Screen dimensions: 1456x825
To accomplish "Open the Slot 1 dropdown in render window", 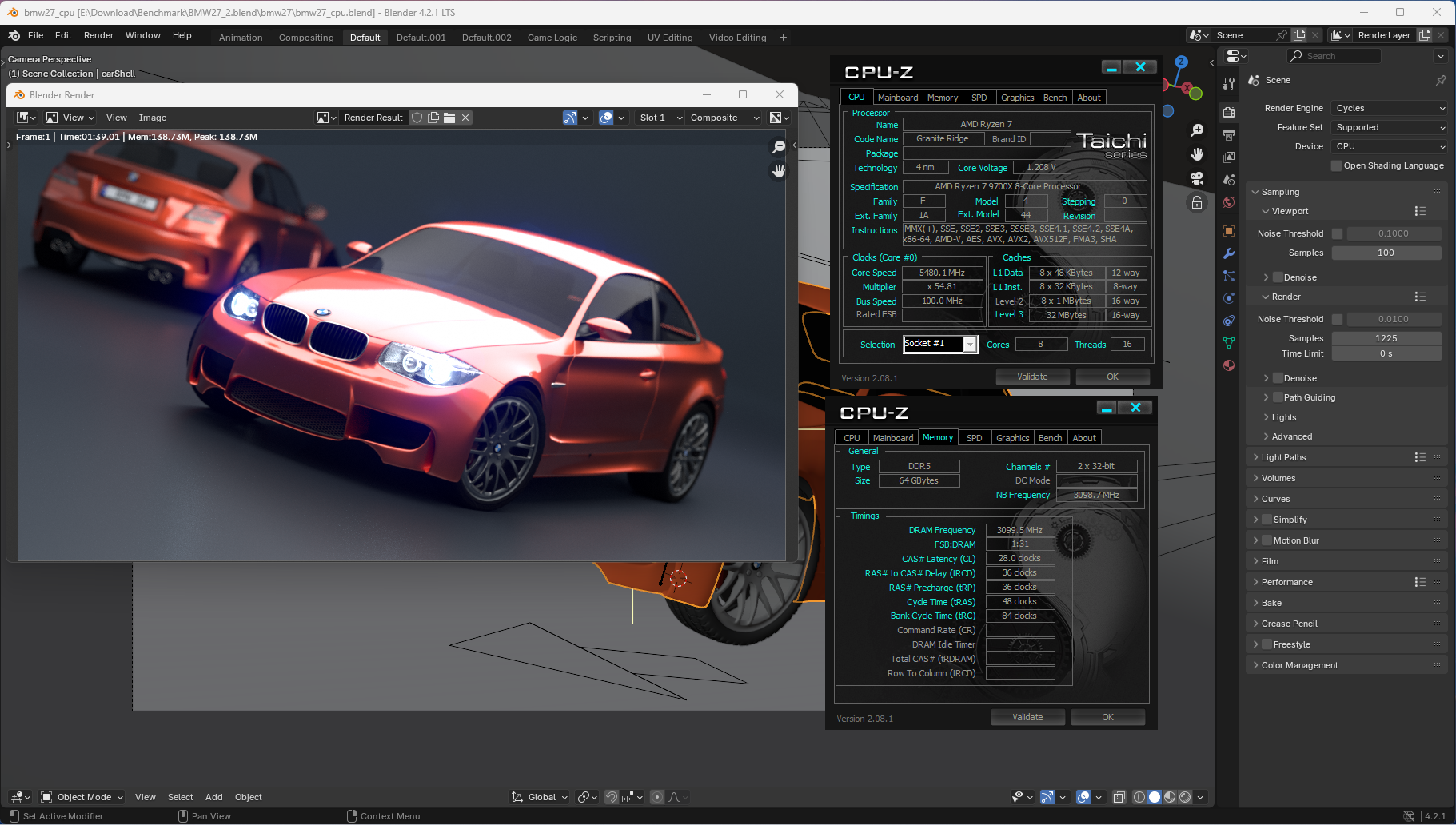I will 660,118.
